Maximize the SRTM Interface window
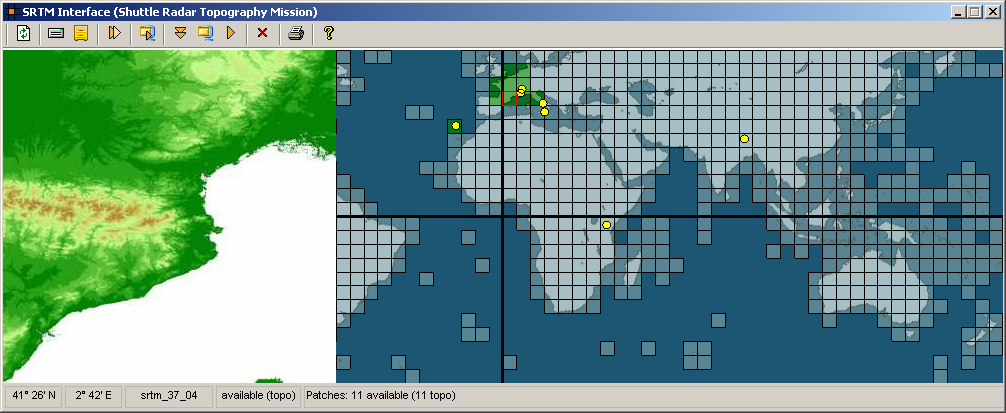 pyautogui.click(x=974, y=12)
